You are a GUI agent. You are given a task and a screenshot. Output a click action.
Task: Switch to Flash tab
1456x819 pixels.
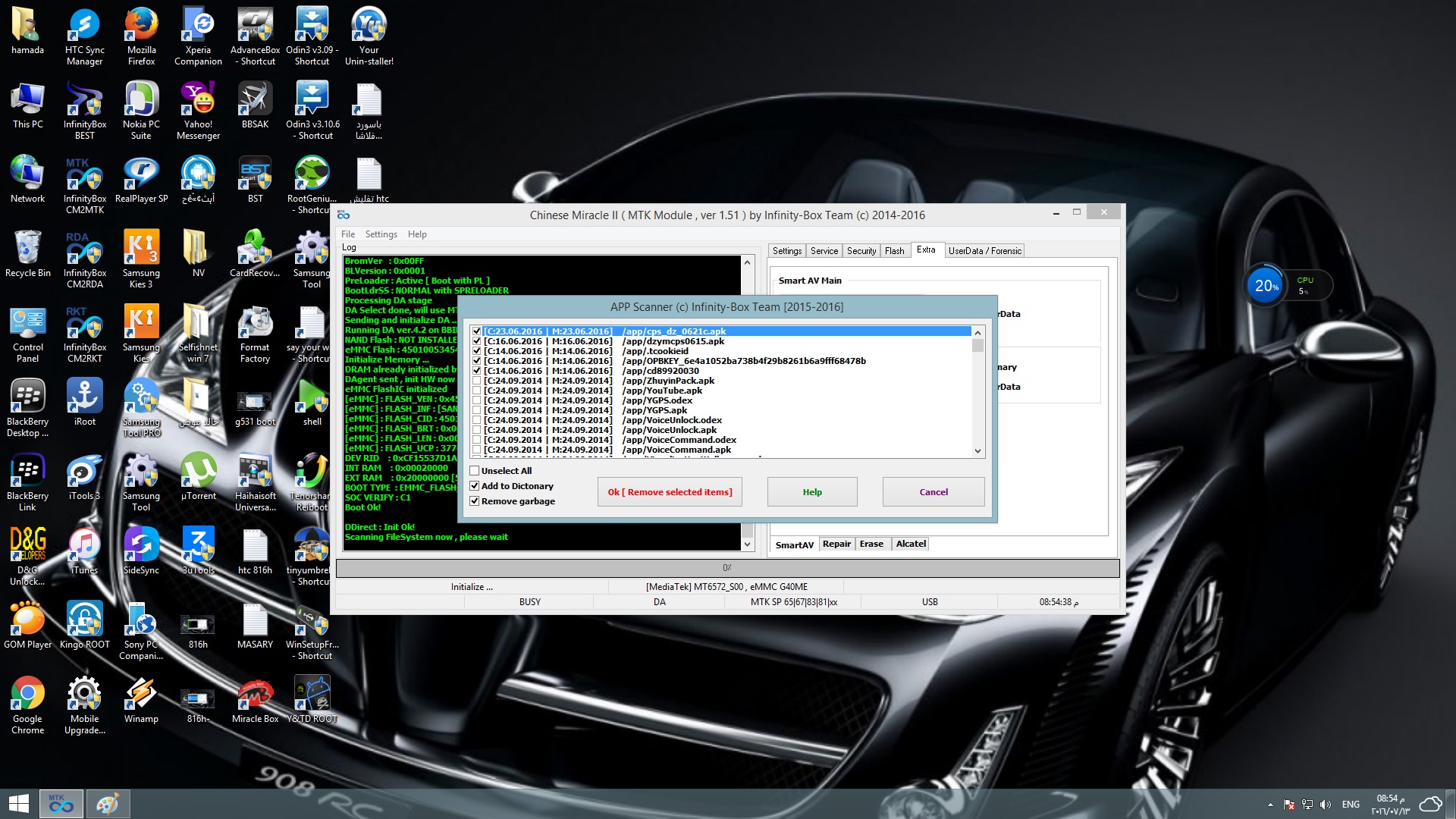894,251
